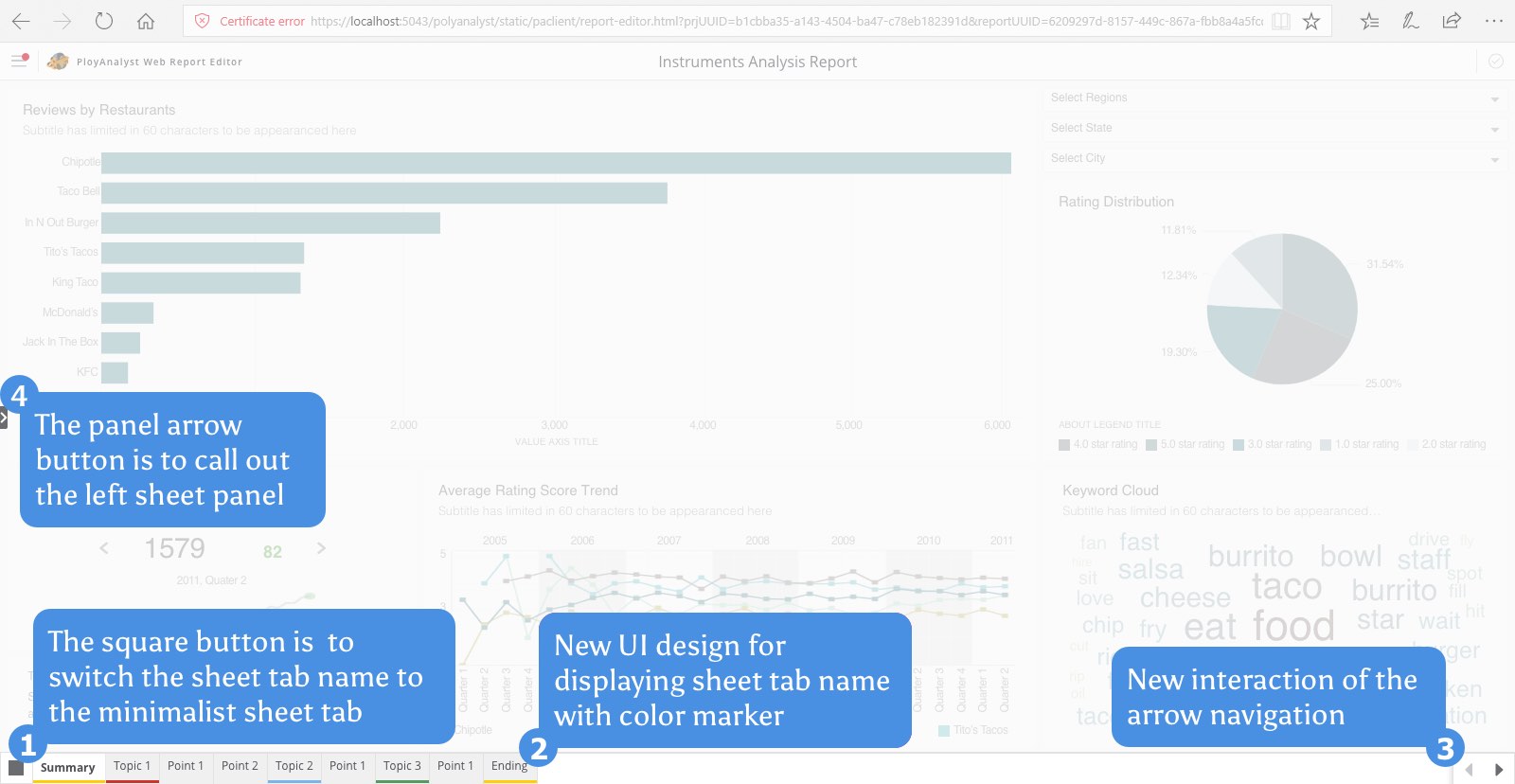The image size is (1515, 784).
Task: Click the word 'bowl' in keyword cloud
Action: point(1351,556)
